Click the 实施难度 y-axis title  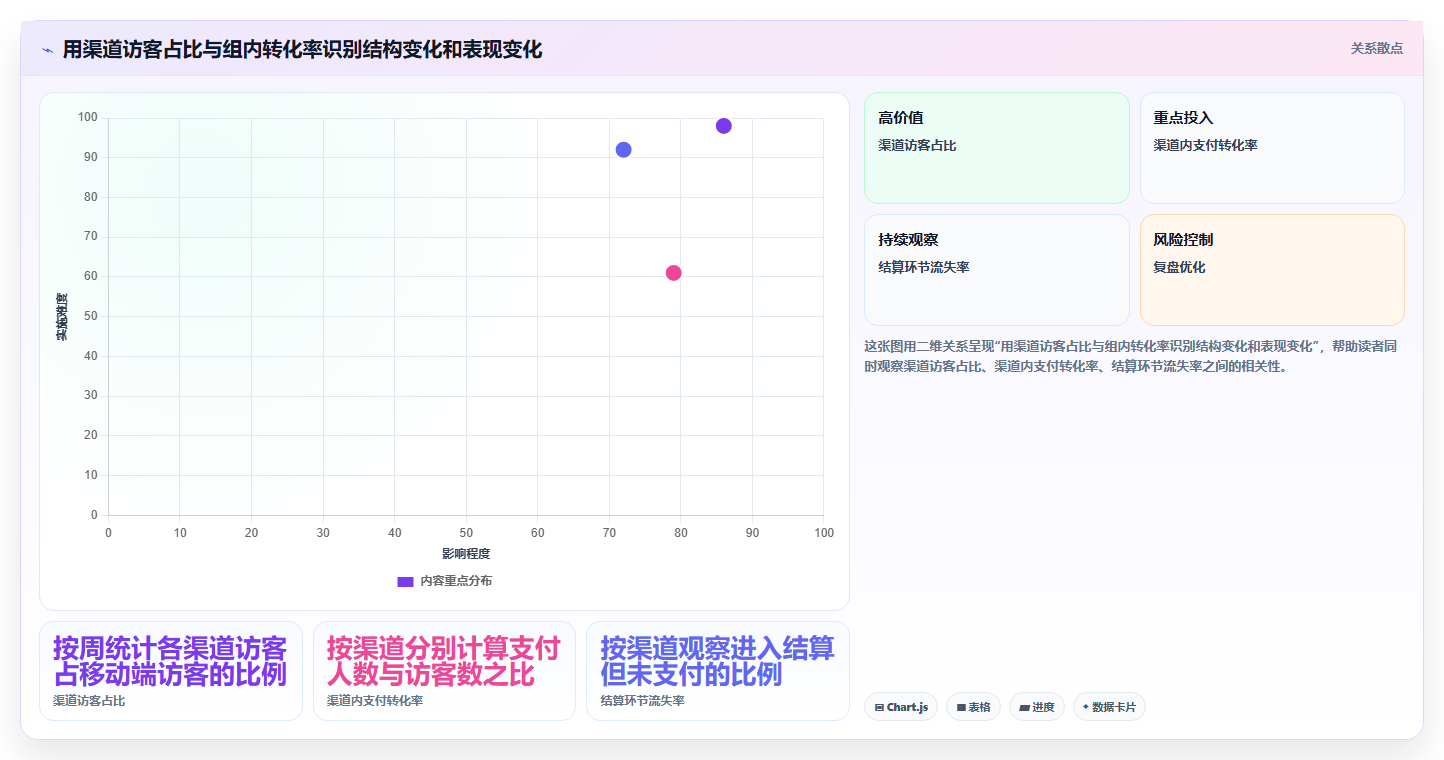pyautogui.click(x=62, y=317)
